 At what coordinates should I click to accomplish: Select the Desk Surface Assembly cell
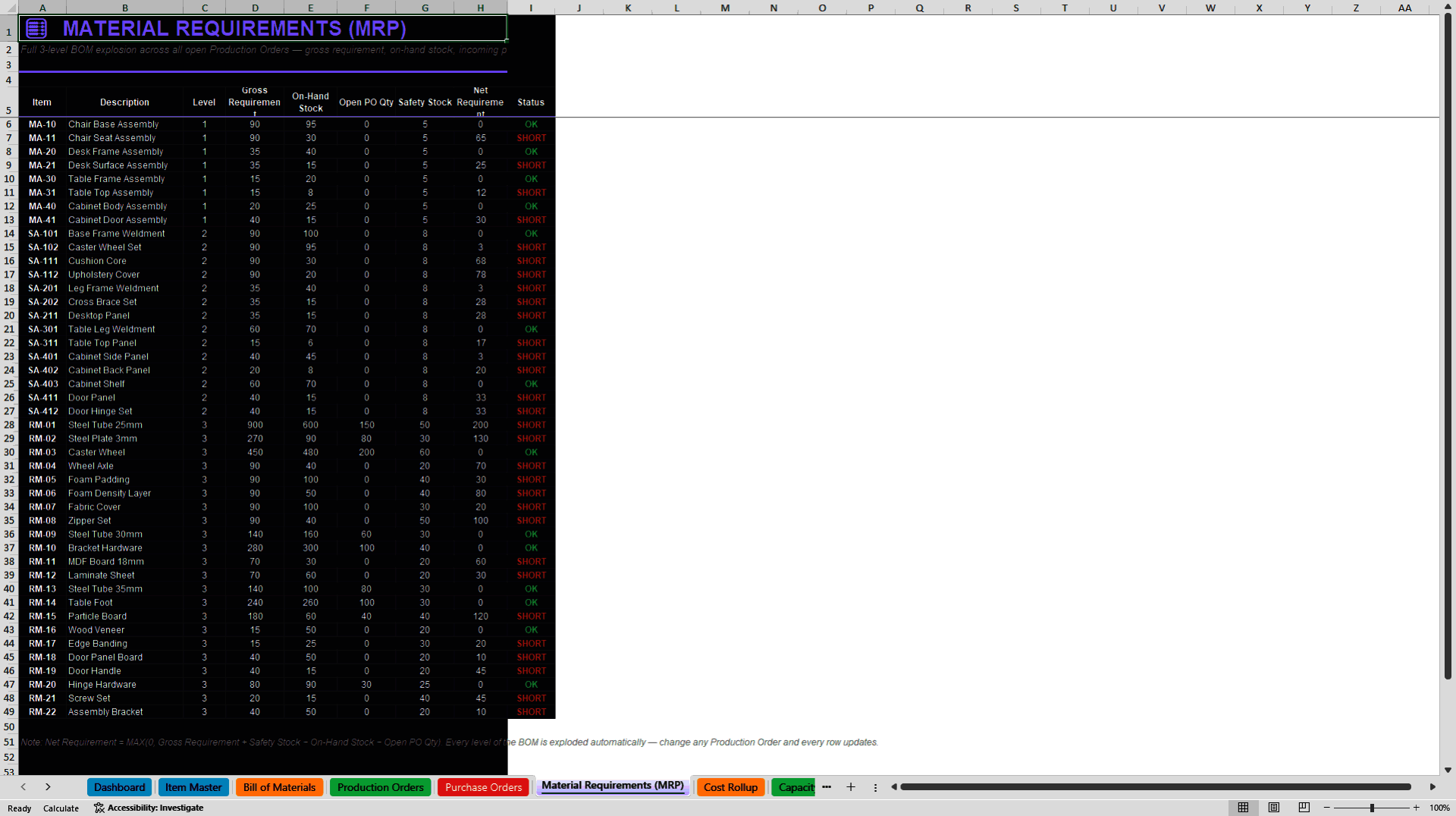[124, 165]
